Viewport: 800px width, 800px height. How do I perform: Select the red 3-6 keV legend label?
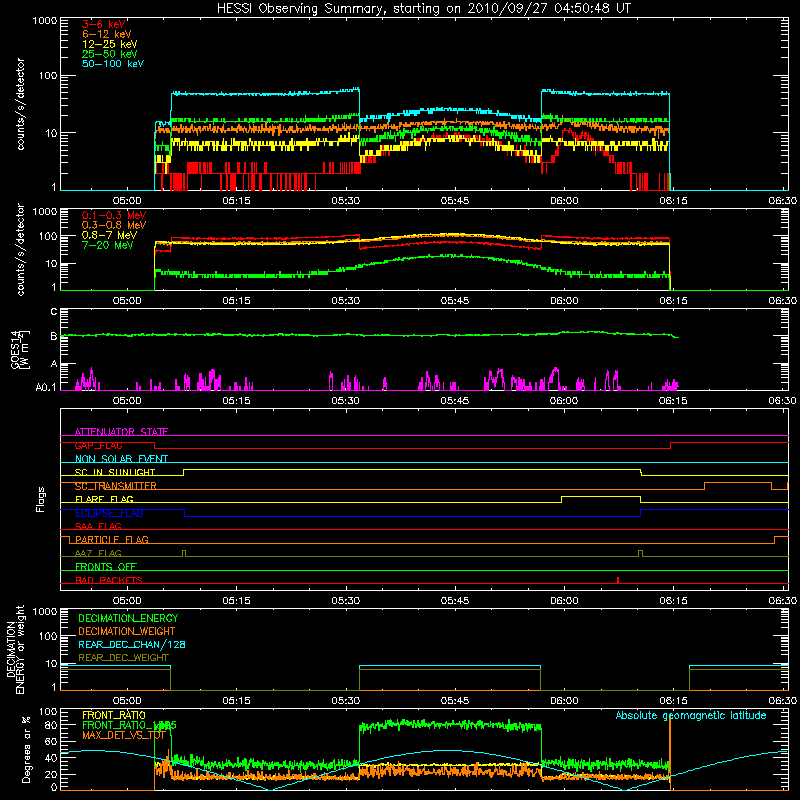(104, 24)
